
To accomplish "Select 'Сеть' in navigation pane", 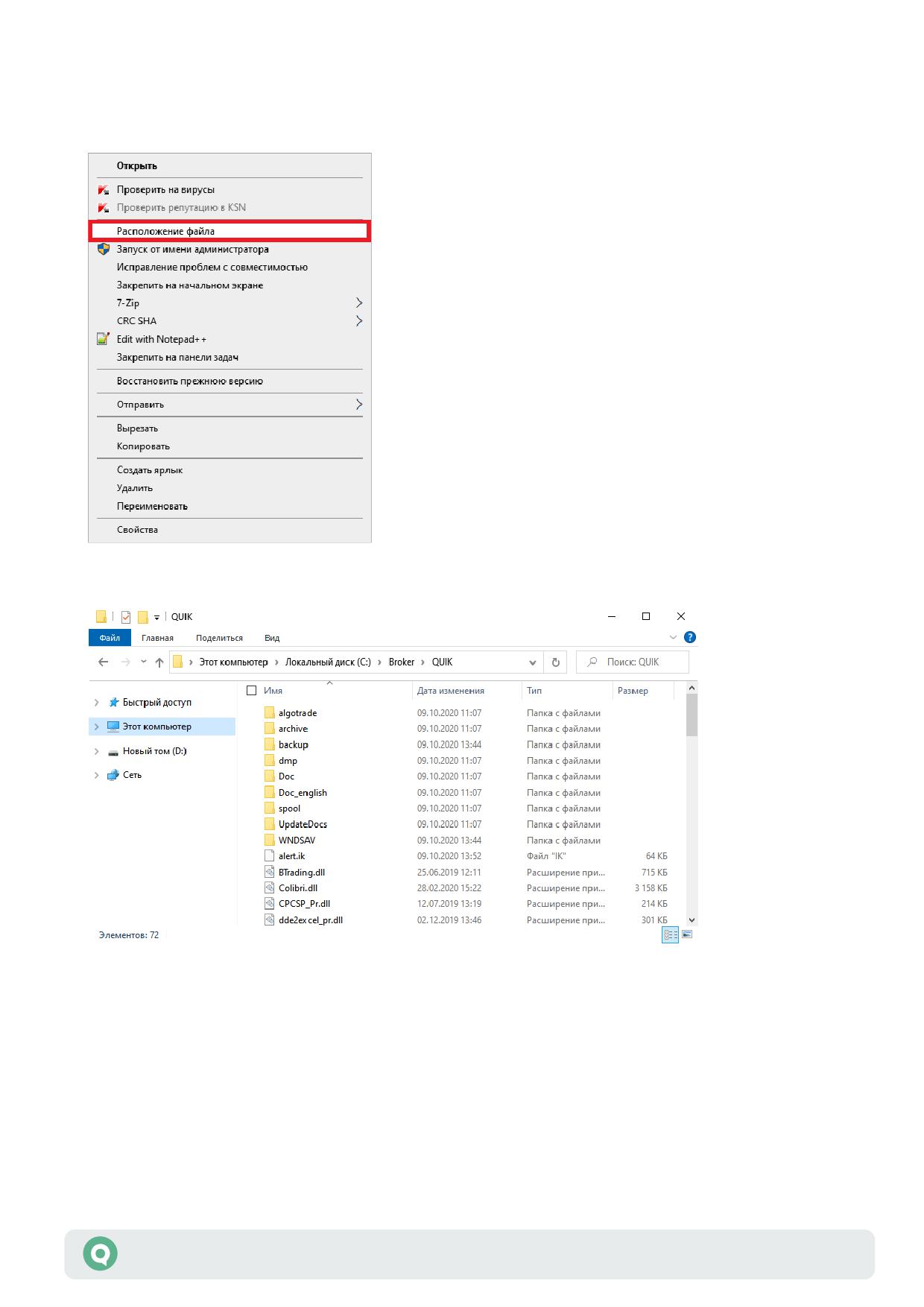I will [132, 775].
